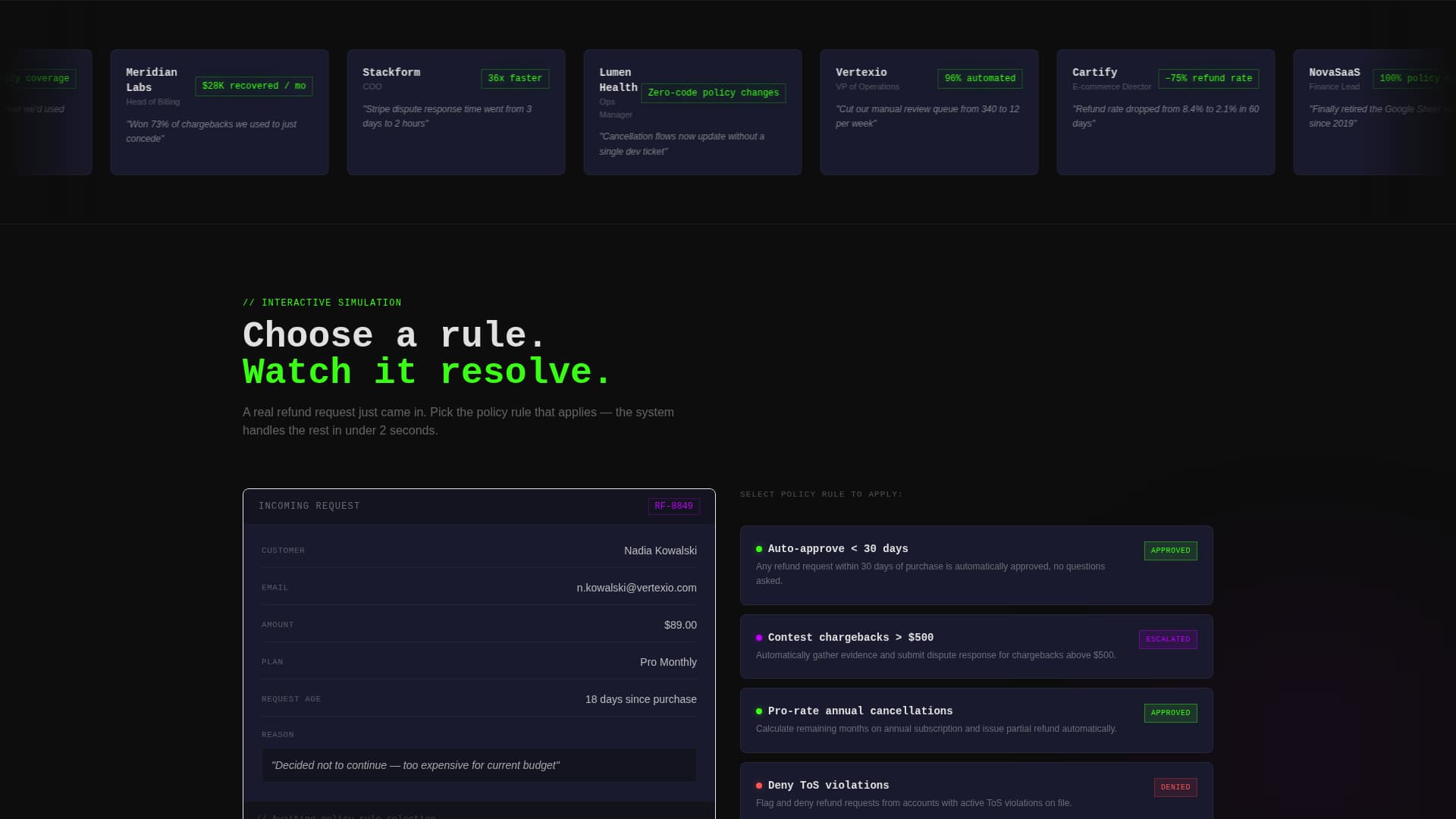This screenshot has height=819, width=1456.
Task: Click the "Watch it resolve." heading
Action: click(x=427, y=372)
